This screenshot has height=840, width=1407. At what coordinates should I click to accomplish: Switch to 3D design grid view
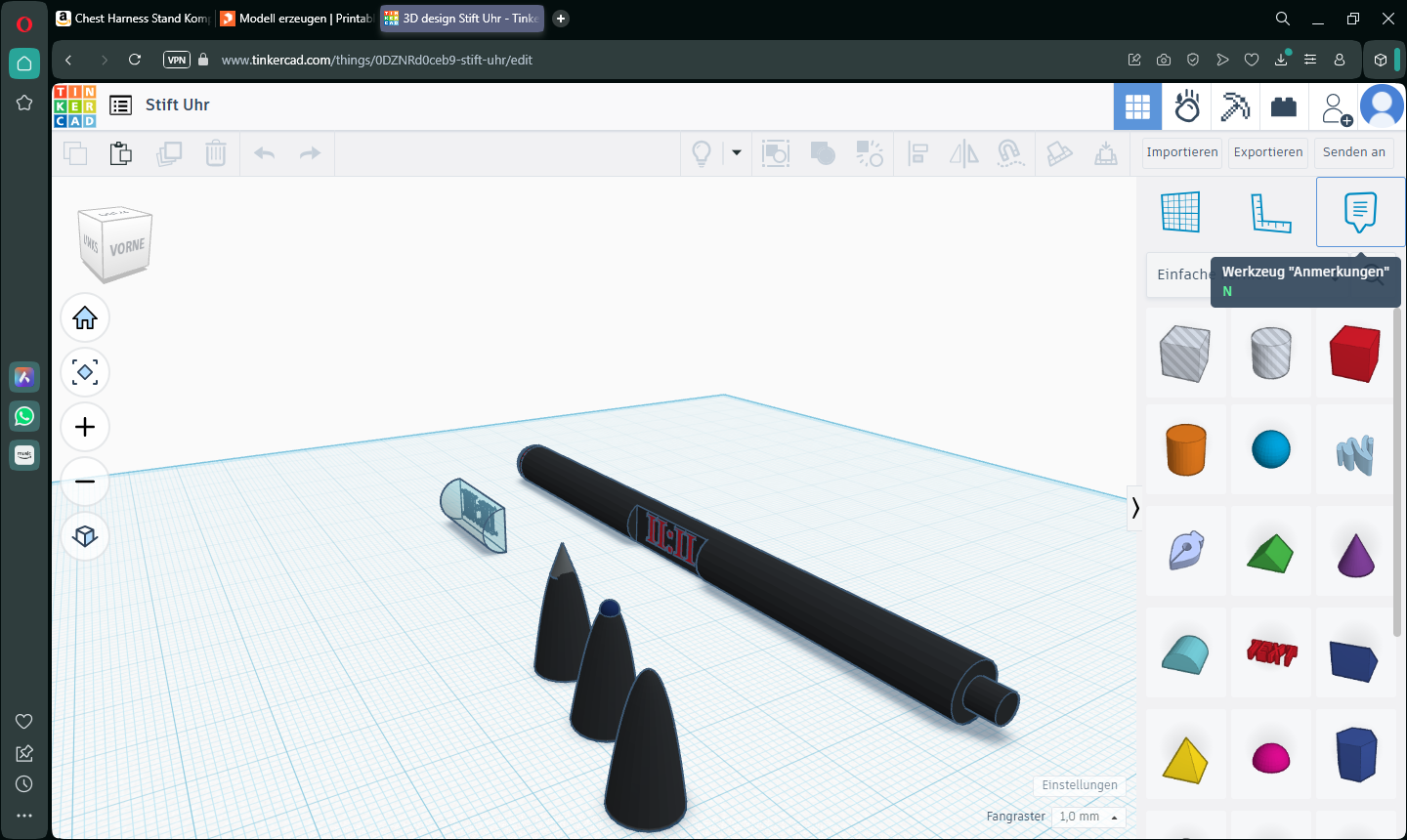[1137, 106]
